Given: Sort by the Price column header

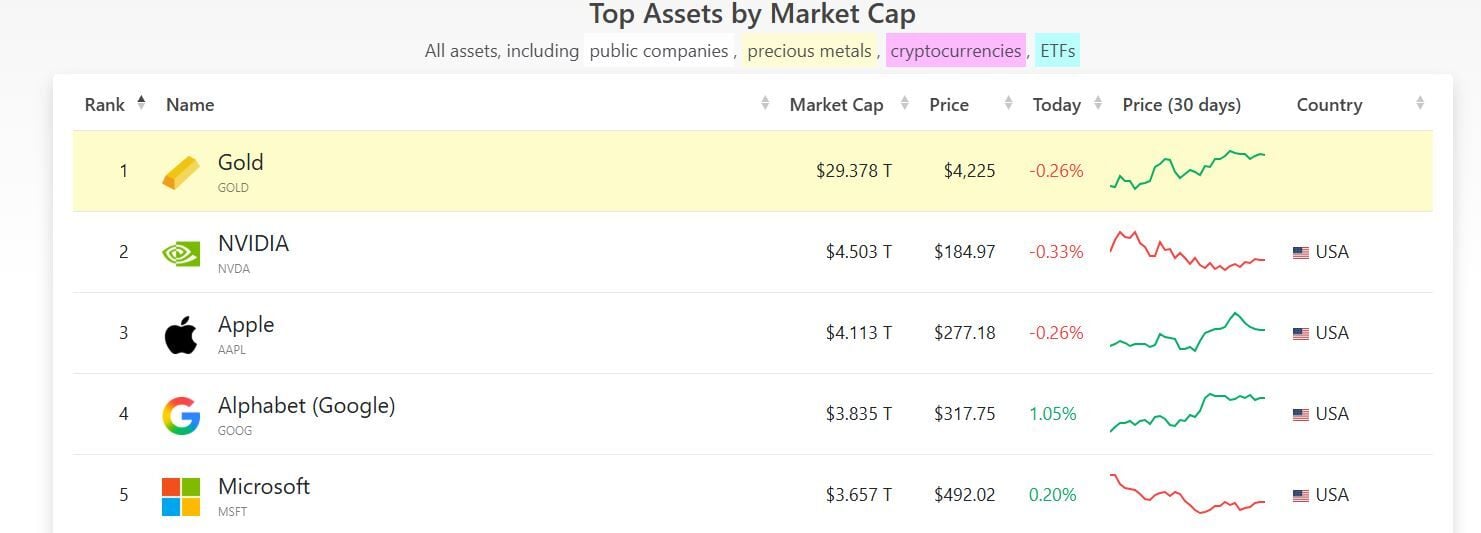Looking at the screenshot, I should (948, 105).
